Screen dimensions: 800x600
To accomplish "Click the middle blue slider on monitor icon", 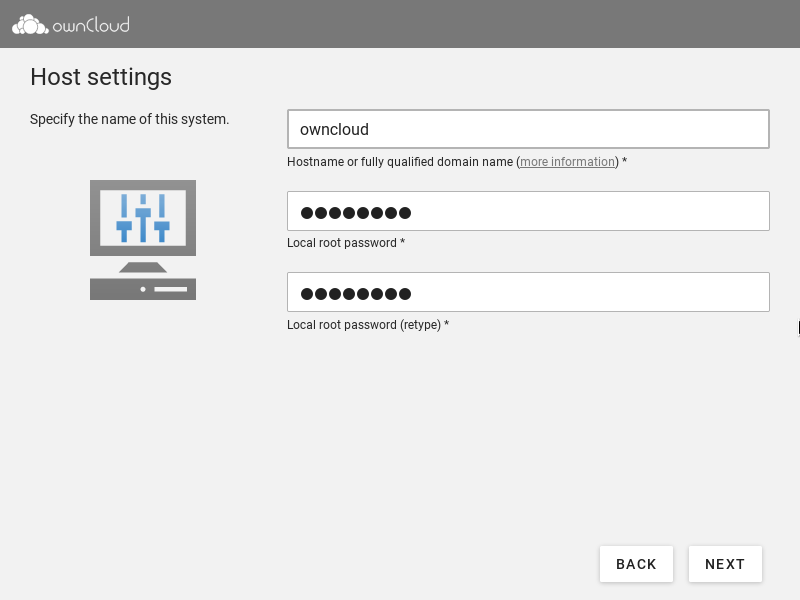I will click(143, 218).
